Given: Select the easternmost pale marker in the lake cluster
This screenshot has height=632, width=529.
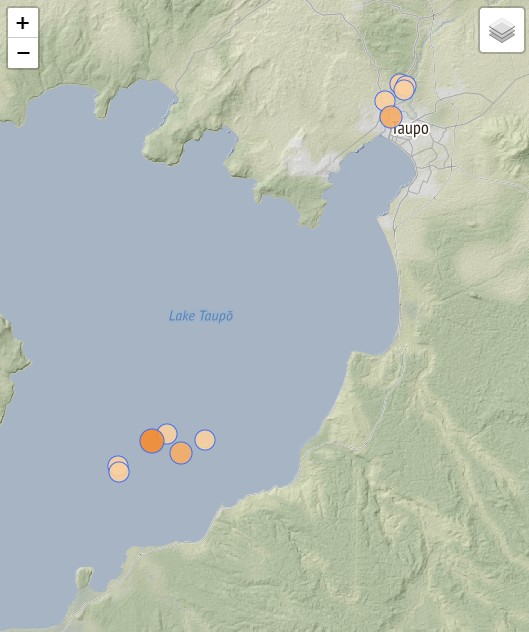Looking at the screenshot, I should [x=205, y=440].
